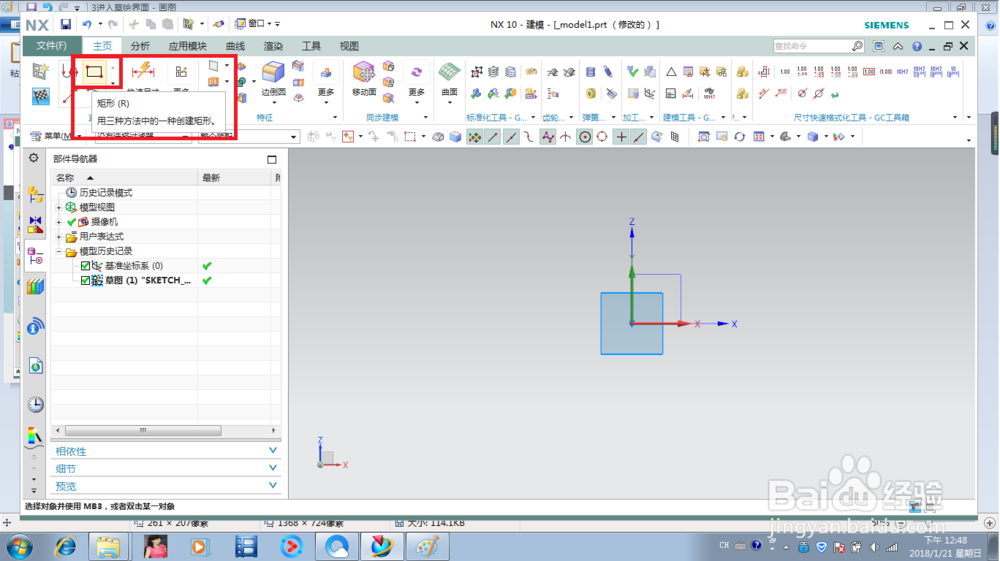The height and width of the screenshot is (561, 1000).
Task: Open the Constraint Navigator sidebar tab
Action: click(36, 224)
